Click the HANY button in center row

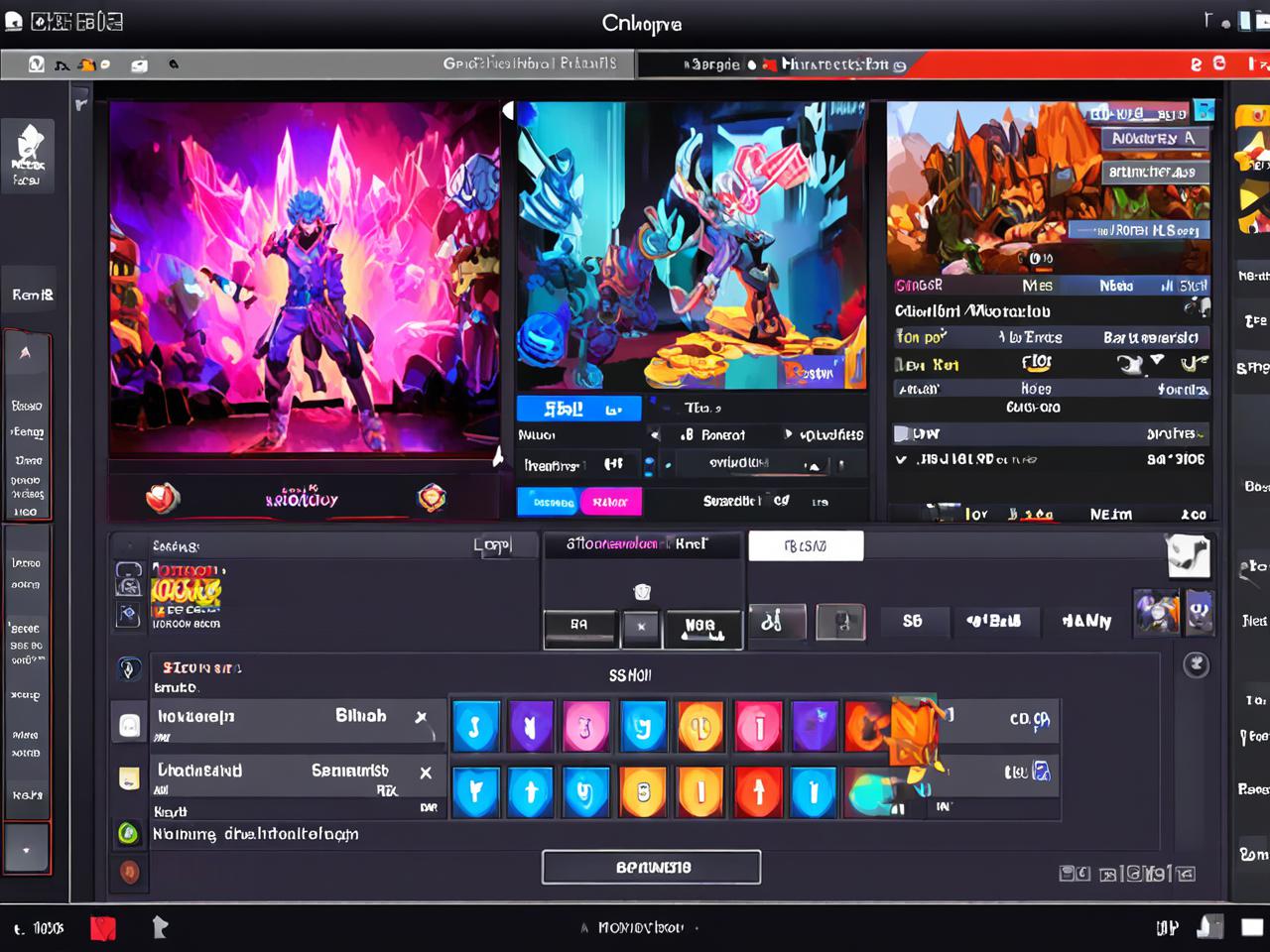[x=1086, y=621]
